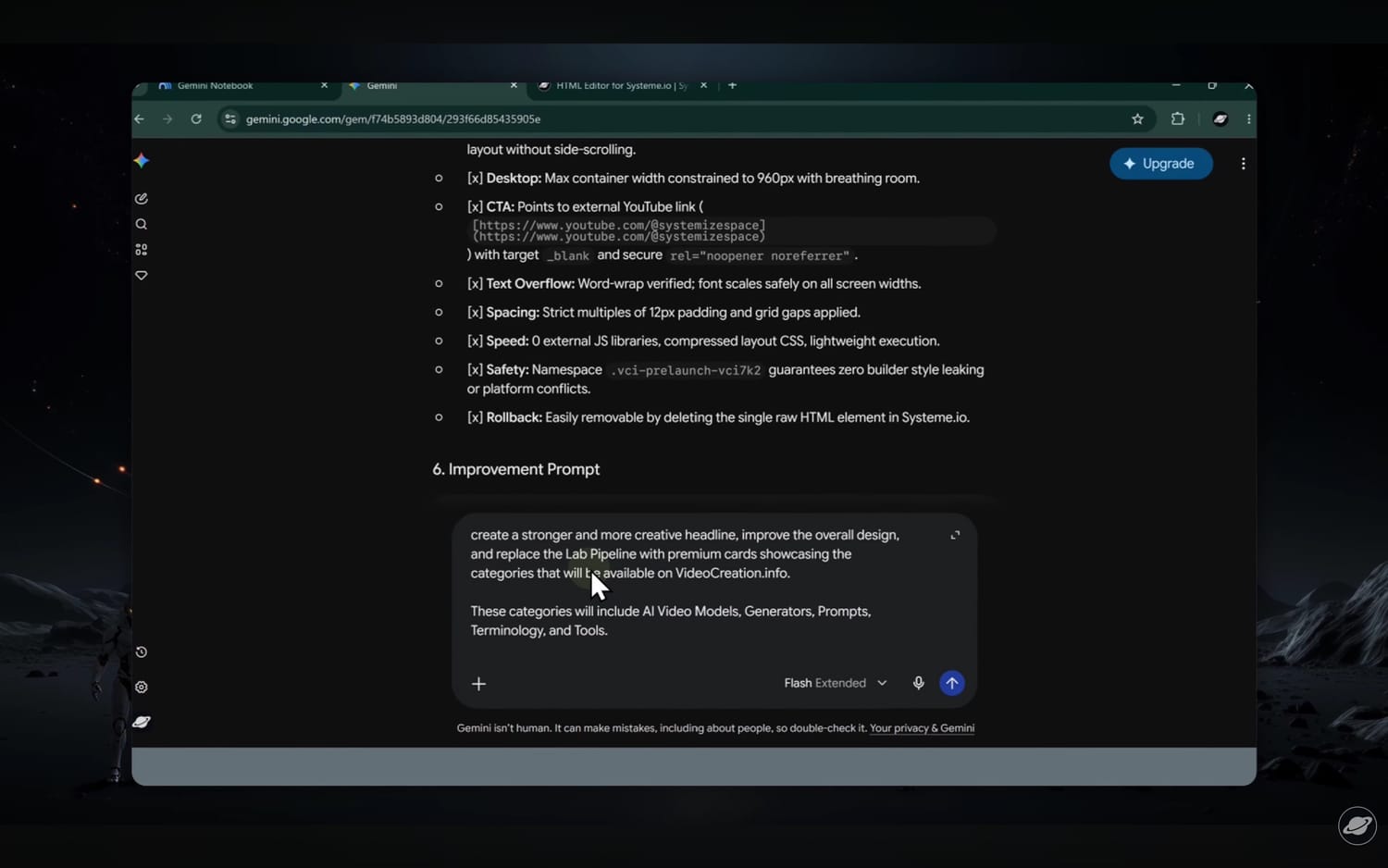
Task: Open the browser profile avatar in the toolbar
Action: [1221, 119]
